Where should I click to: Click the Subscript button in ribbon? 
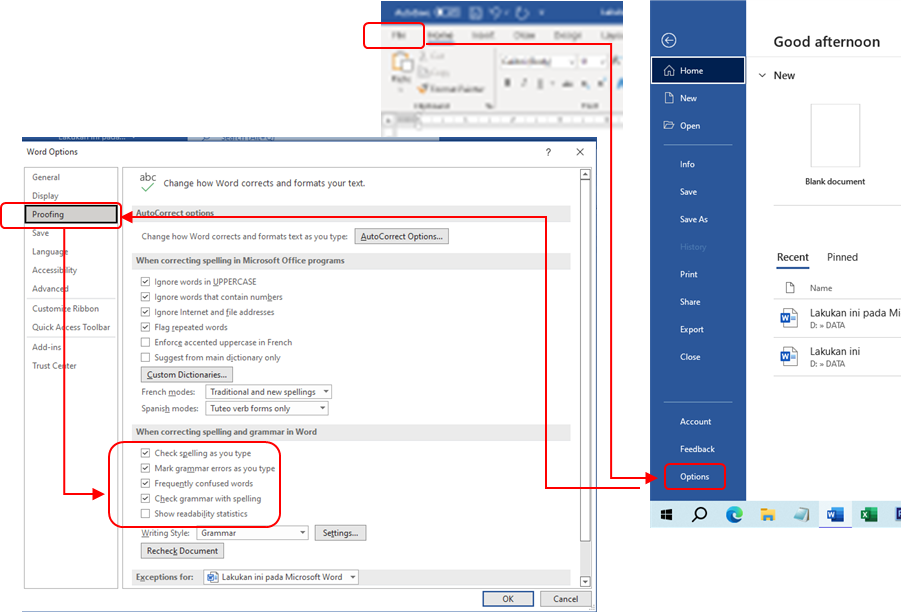[x=585, y=84]
